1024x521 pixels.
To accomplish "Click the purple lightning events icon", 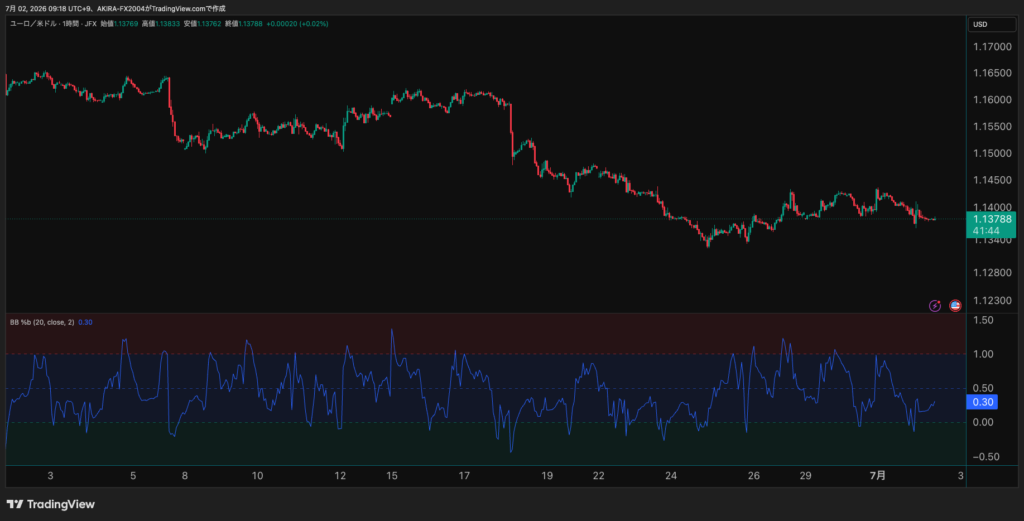I will pyautogui.click(x=935, y=306).
